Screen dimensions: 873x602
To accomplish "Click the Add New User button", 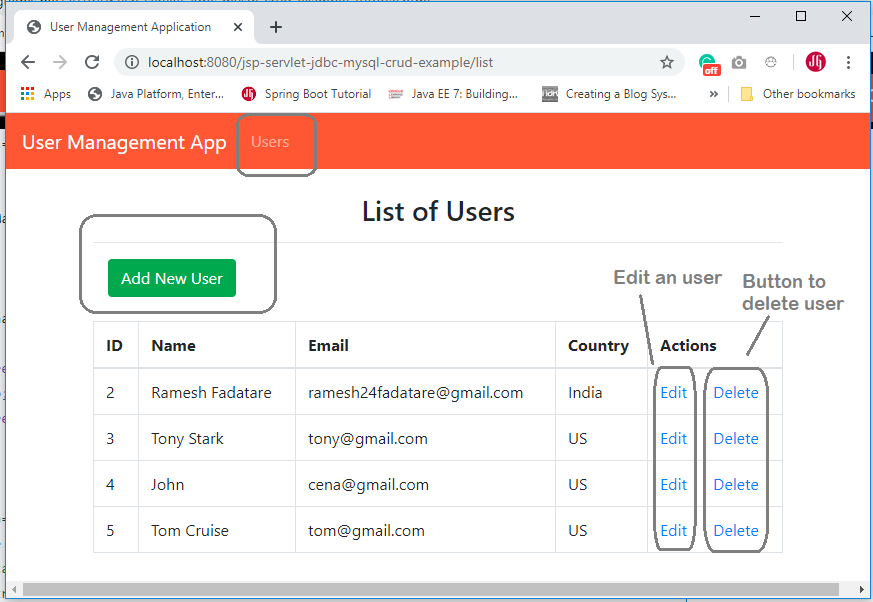I will point(171,278).
